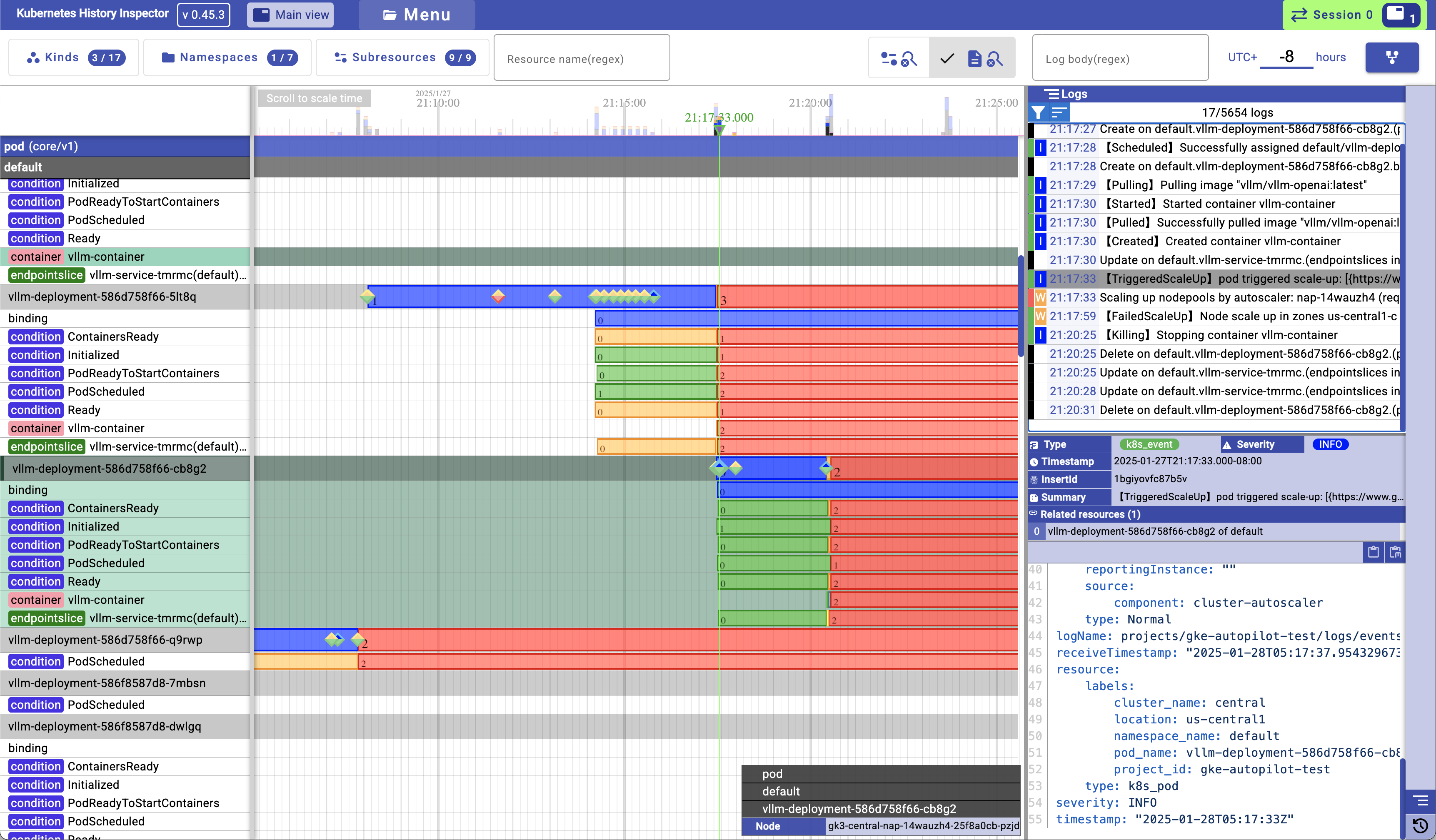
Task: Click the log sort icon
Action: coord(1059,112)
